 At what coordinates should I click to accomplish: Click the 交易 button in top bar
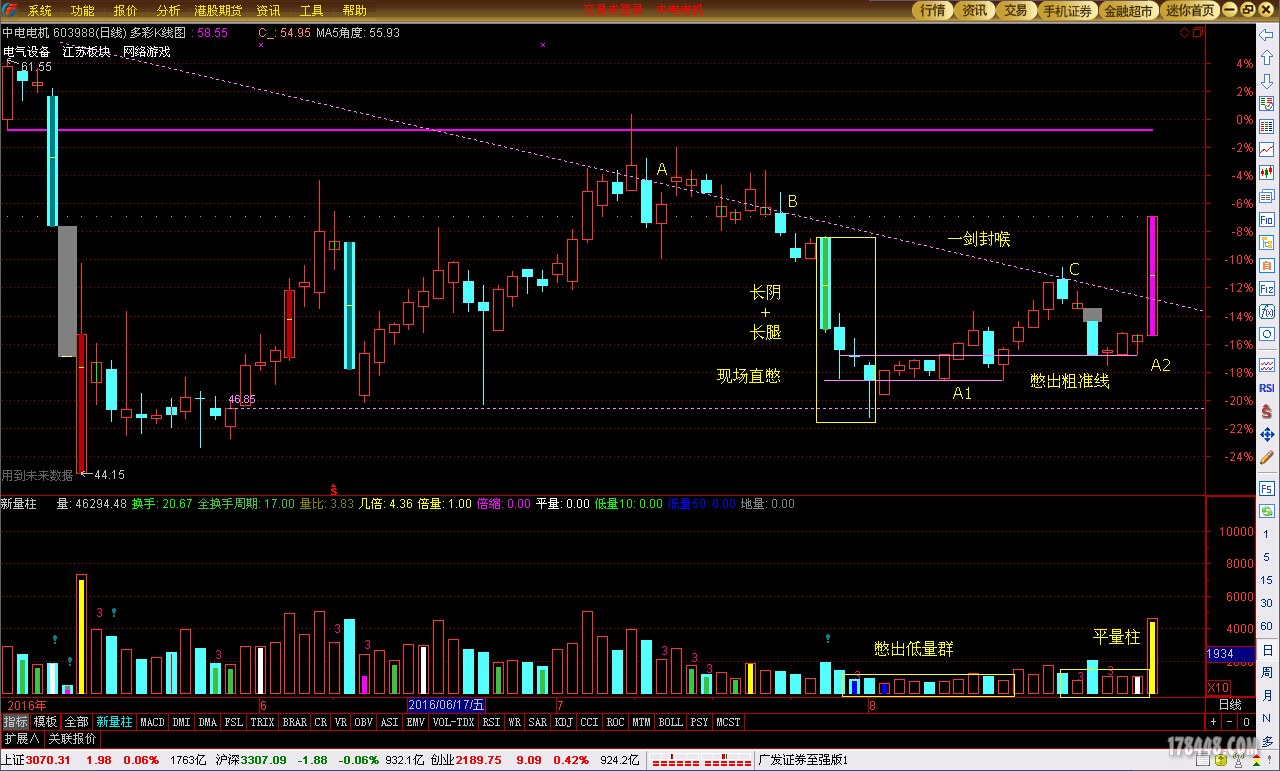point(1015,10)
